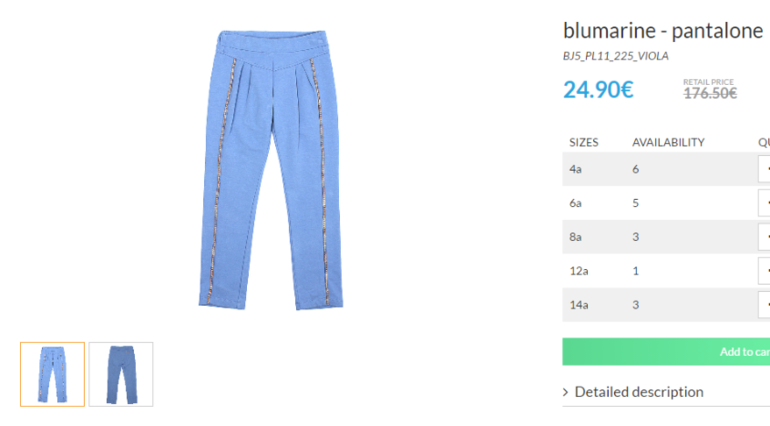770x426 pixels.
Task: Click the blumarine - pantalone product title
Action: 663,31
